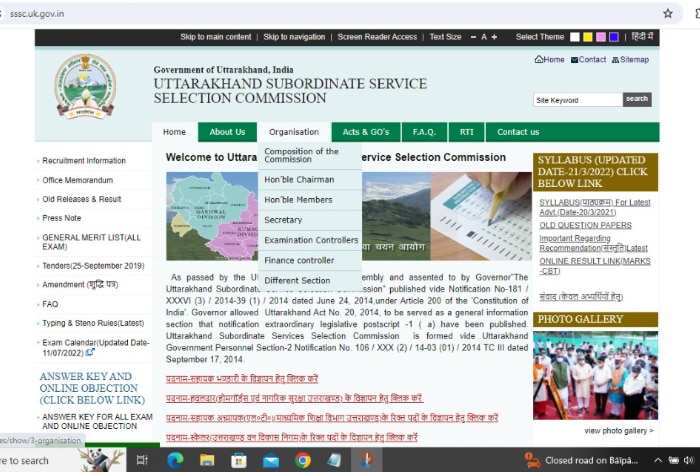This screenshot has height=472, width=700.
Task: Open Important Regarding Recommendation link
Action: click(593, 243)
